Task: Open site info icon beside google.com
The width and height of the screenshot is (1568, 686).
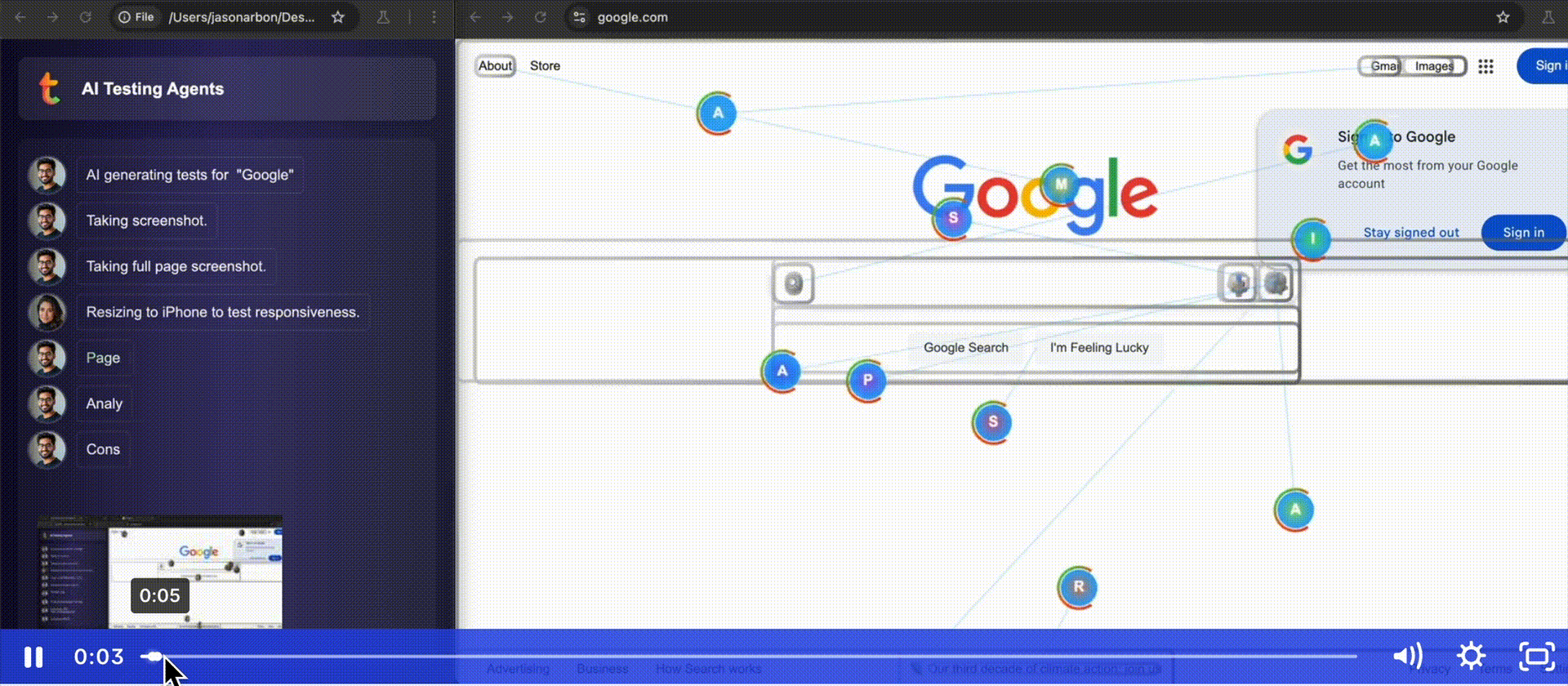Action: [579, 17]
